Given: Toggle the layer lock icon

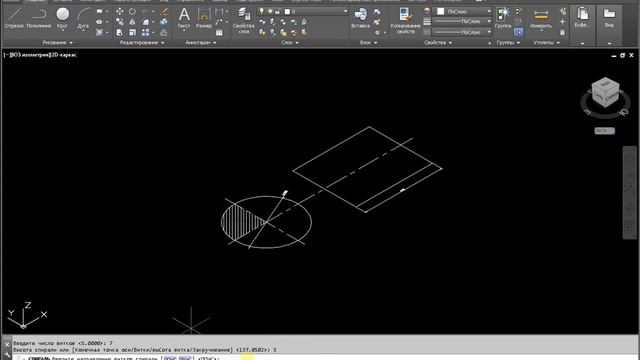Looking at the screenshot, I should pos(278,11).
